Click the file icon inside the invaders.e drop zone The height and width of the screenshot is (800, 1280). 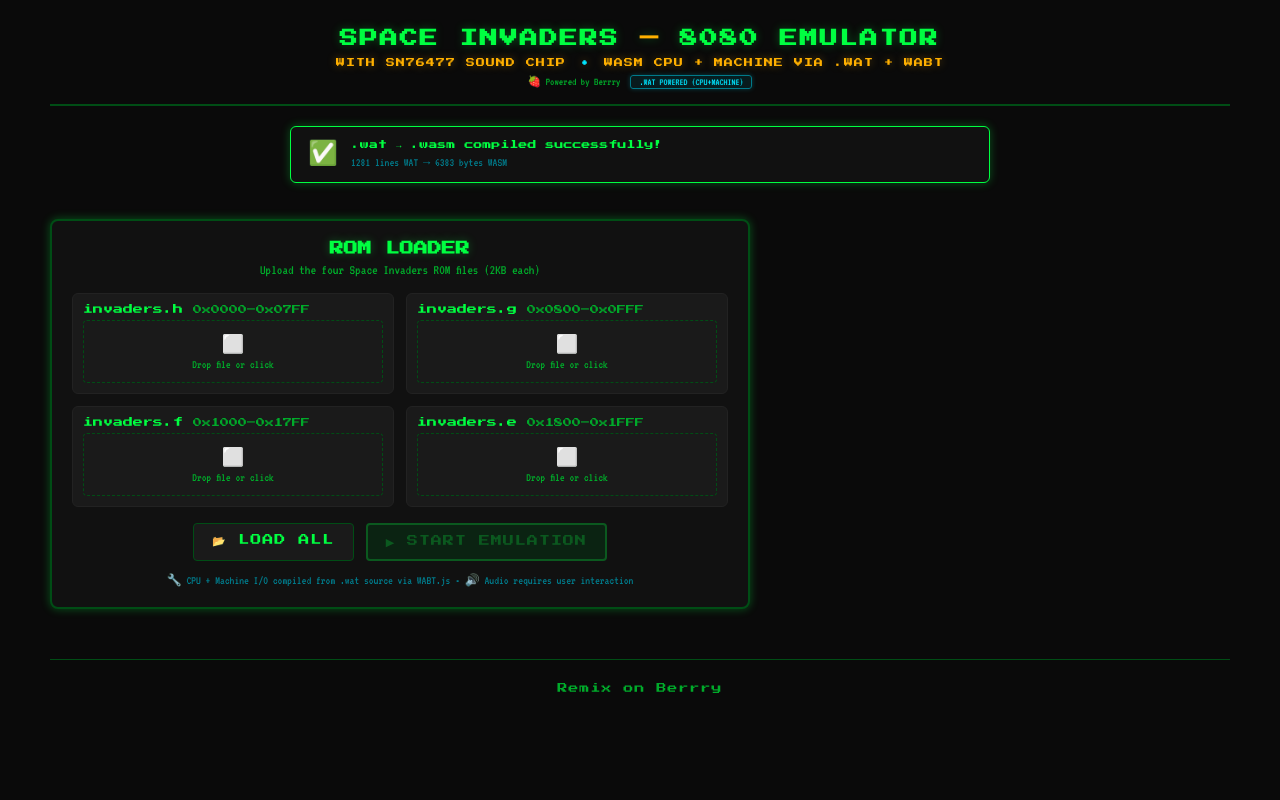566,456
